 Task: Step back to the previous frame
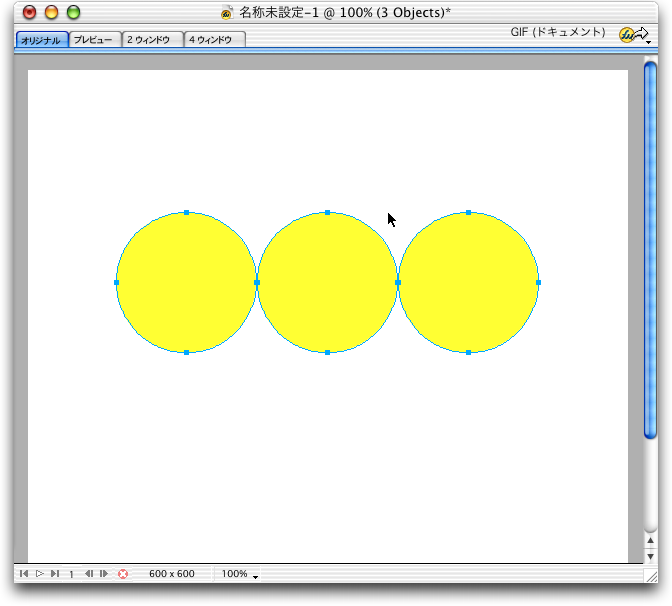pos(89,573)
